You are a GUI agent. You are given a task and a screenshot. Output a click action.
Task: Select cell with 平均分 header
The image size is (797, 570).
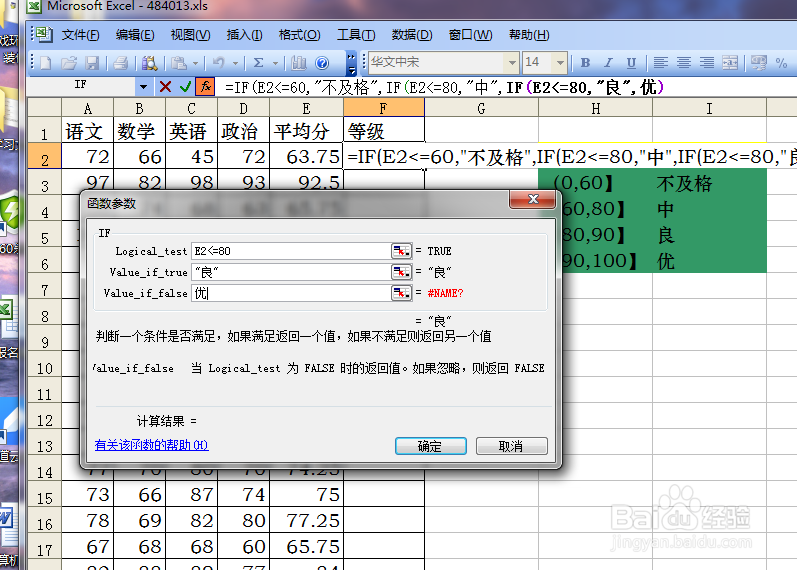point(306,130)
